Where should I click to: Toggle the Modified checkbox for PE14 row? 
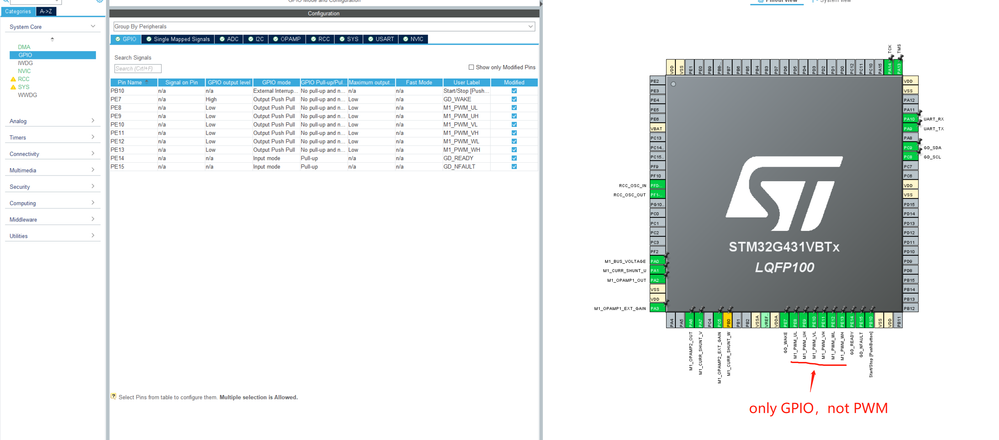coord(514,158)
